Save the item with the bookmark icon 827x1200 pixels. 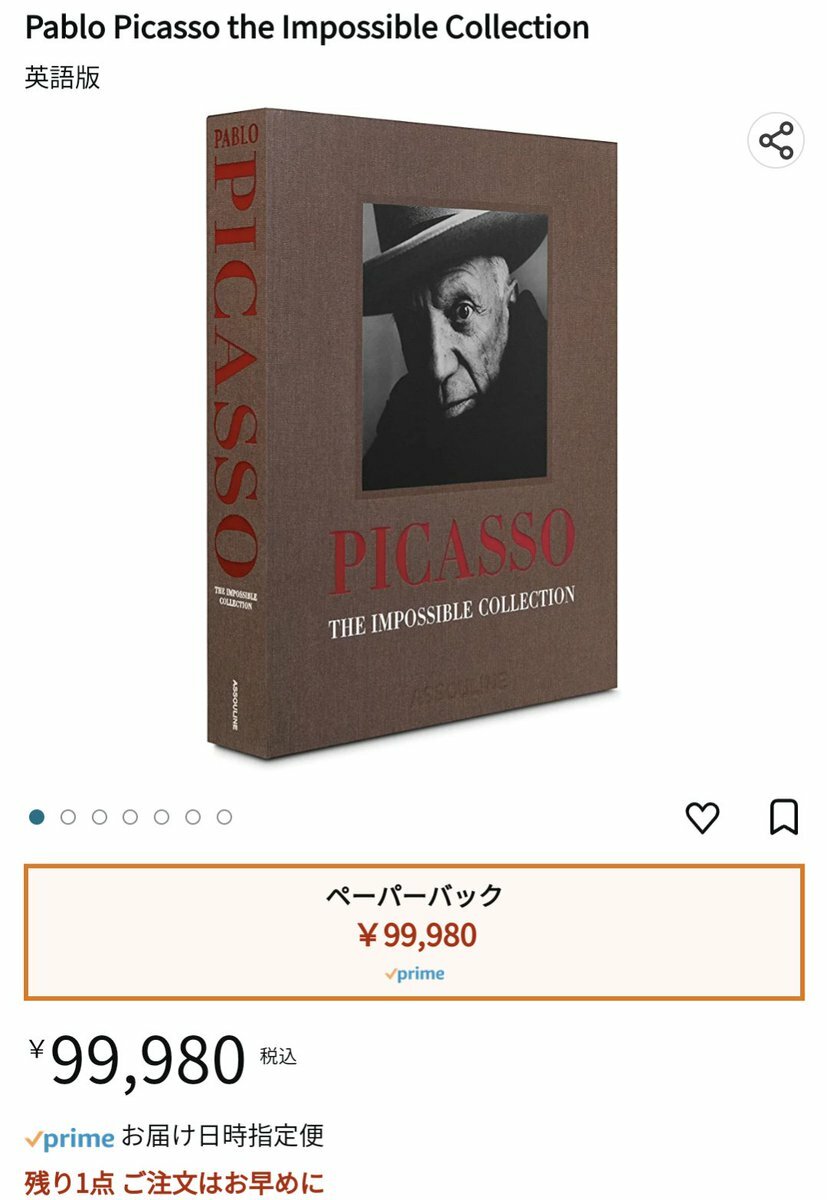tap(784, 817)
